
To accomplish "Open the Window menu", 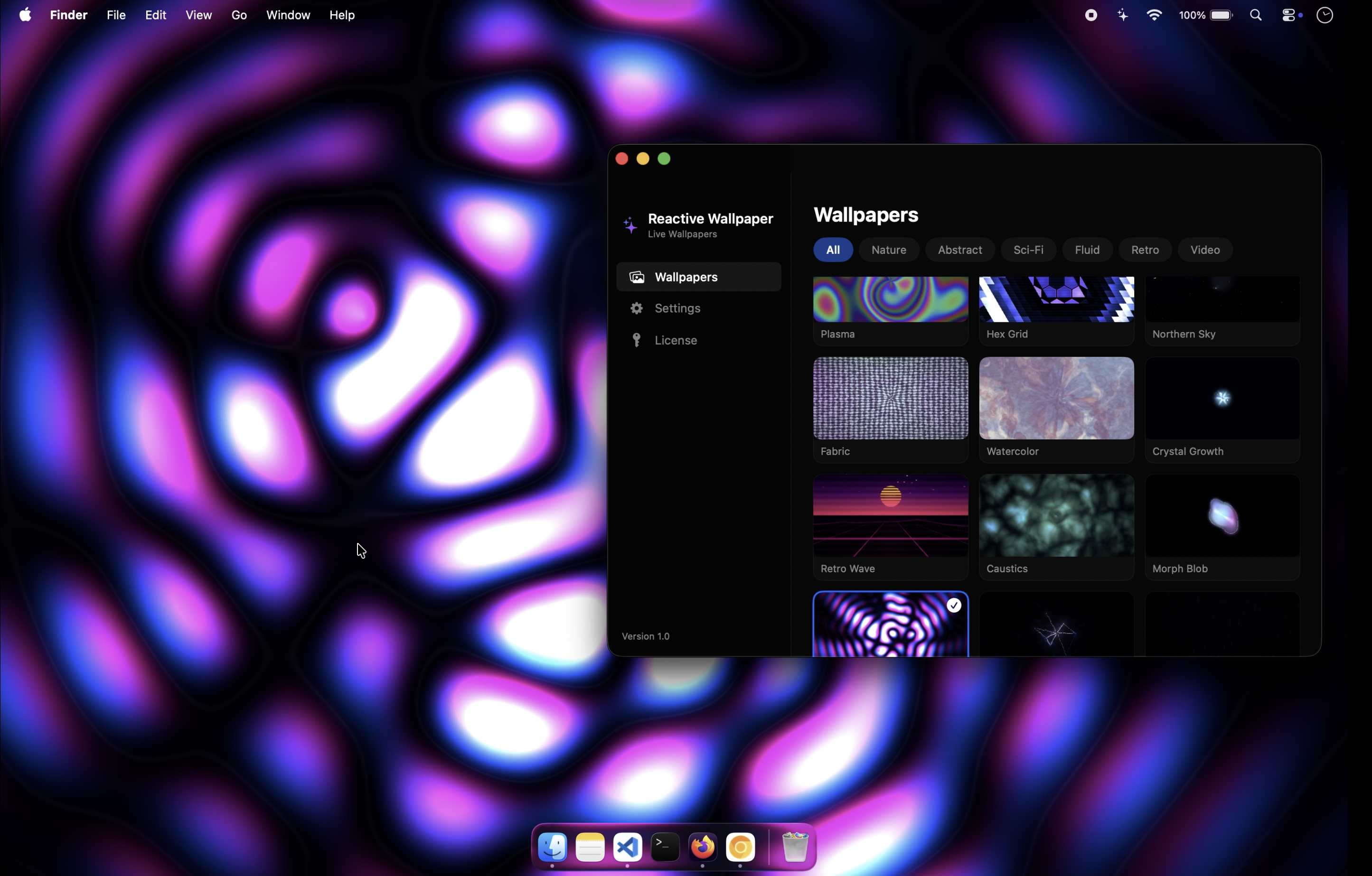I will point(288,15).
